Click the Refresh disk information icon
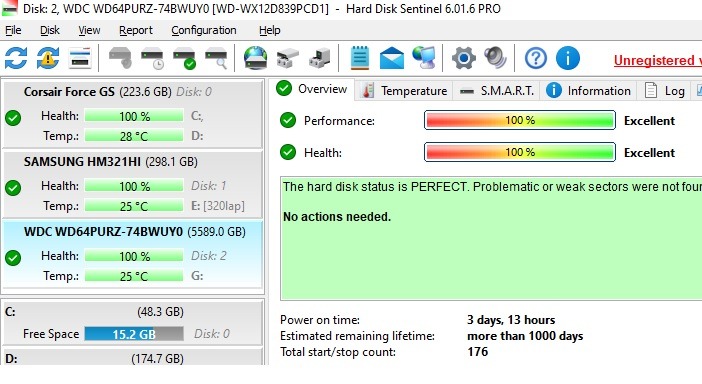The height and width of the screenshot is (384, 702). tap(16, 58)
